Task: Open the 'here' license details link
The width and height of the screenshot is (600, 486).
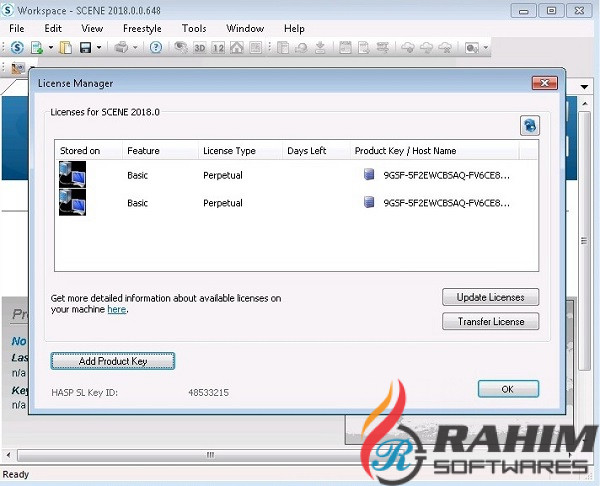Action: (117, 309)
